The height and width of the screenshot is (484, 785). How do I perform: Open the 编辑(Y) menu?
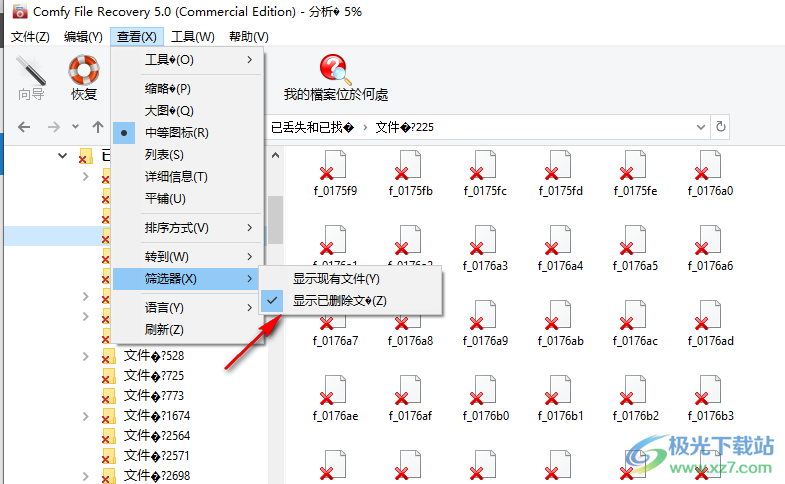[83, 37]
